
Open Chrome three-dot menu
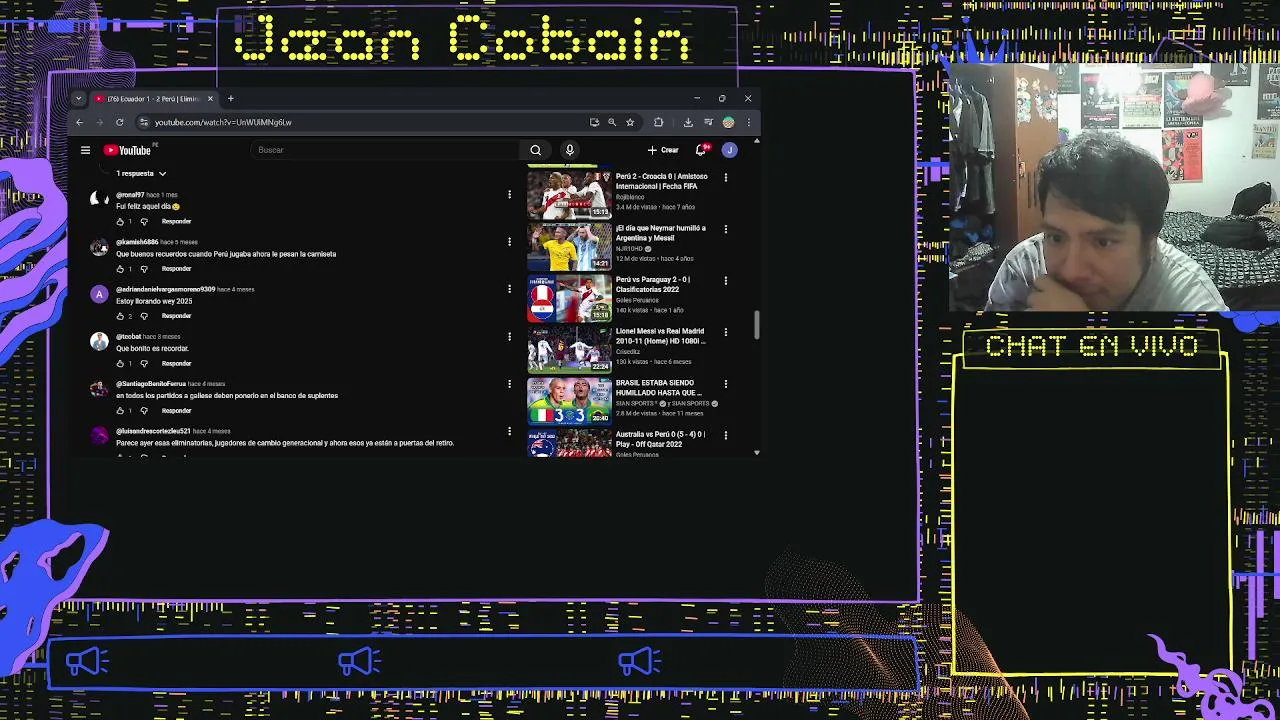click(x=748, y=122)
